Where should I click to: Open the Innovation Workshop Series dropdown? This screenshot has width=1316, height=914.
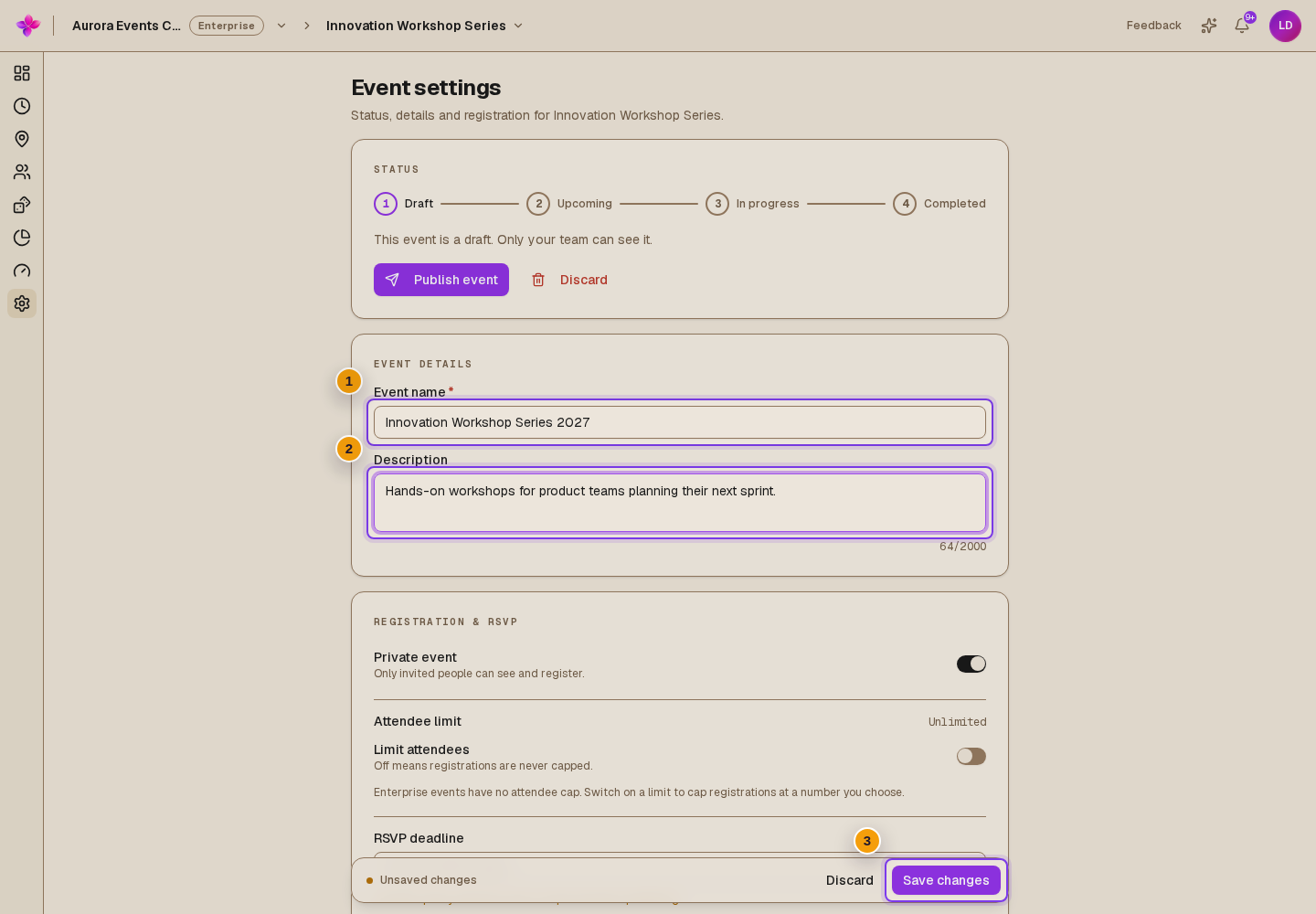pyautogui.click(x=425, y=26)
